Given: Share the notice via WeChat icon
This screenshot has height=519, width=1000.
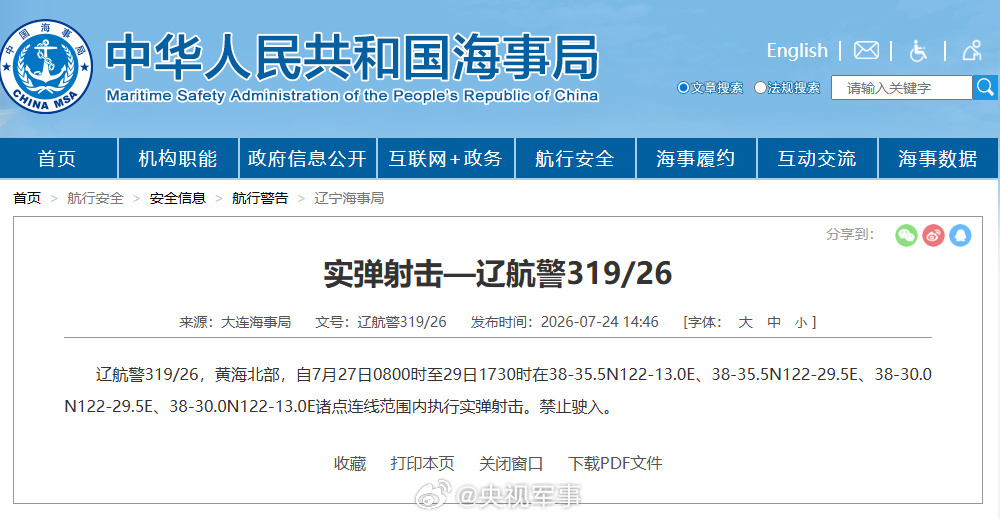Looking at the screenshot, I should tap(906, 235).
